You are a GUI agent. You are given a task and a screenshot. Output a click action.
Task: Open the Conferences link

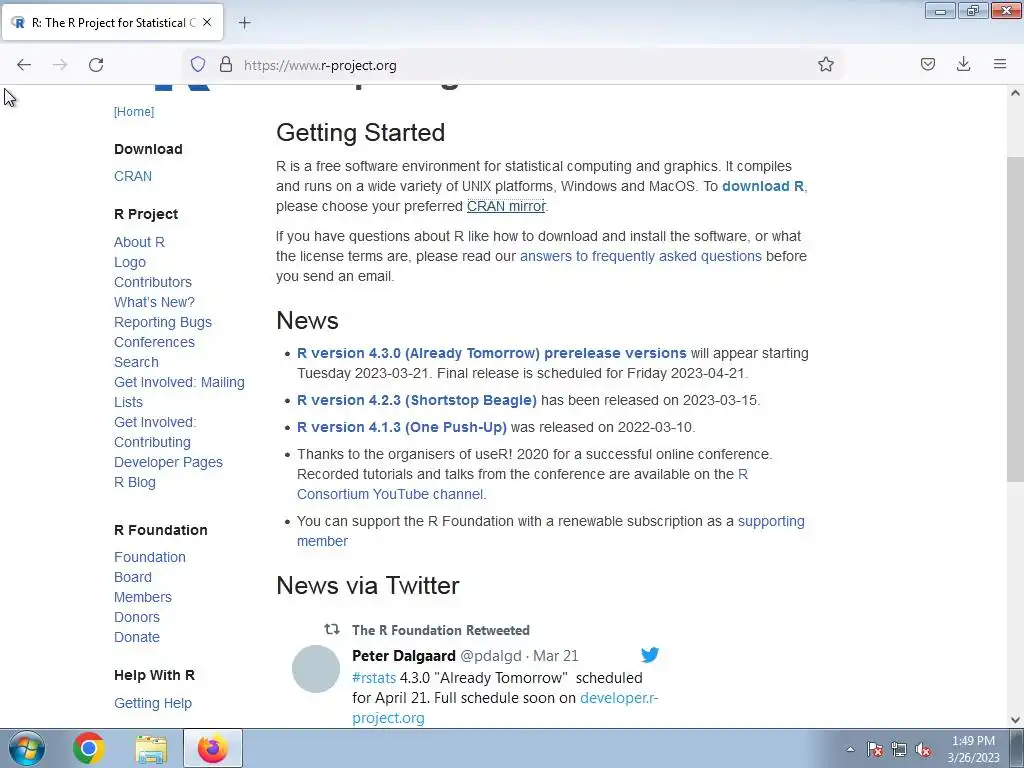tap(154, 342)
